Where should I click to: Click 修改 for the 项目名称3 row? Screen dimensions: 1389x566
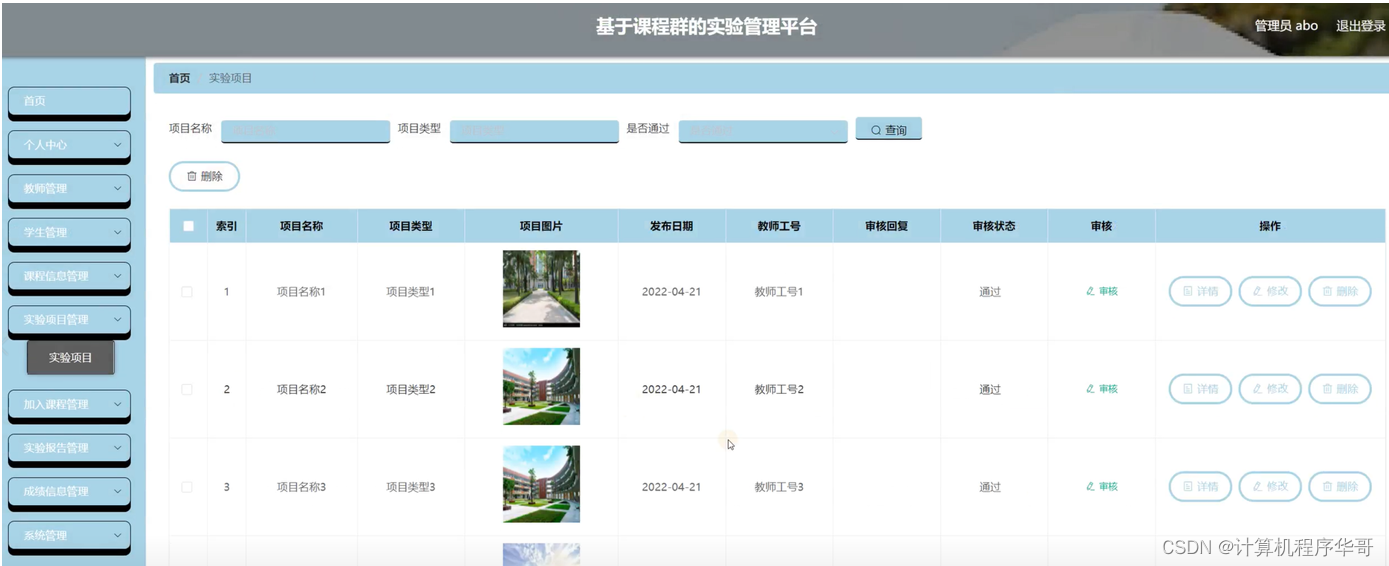pos(1270,486)
